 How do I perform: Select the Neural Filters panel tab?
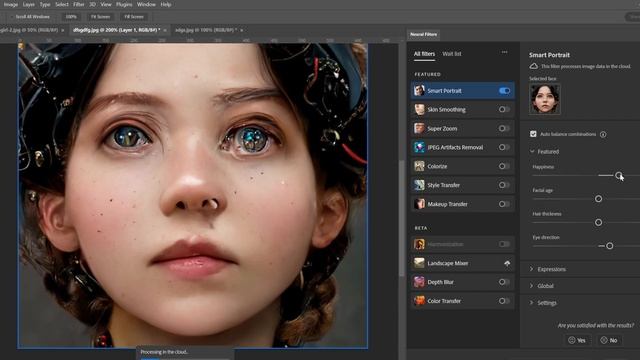click(x=423, y=34)
